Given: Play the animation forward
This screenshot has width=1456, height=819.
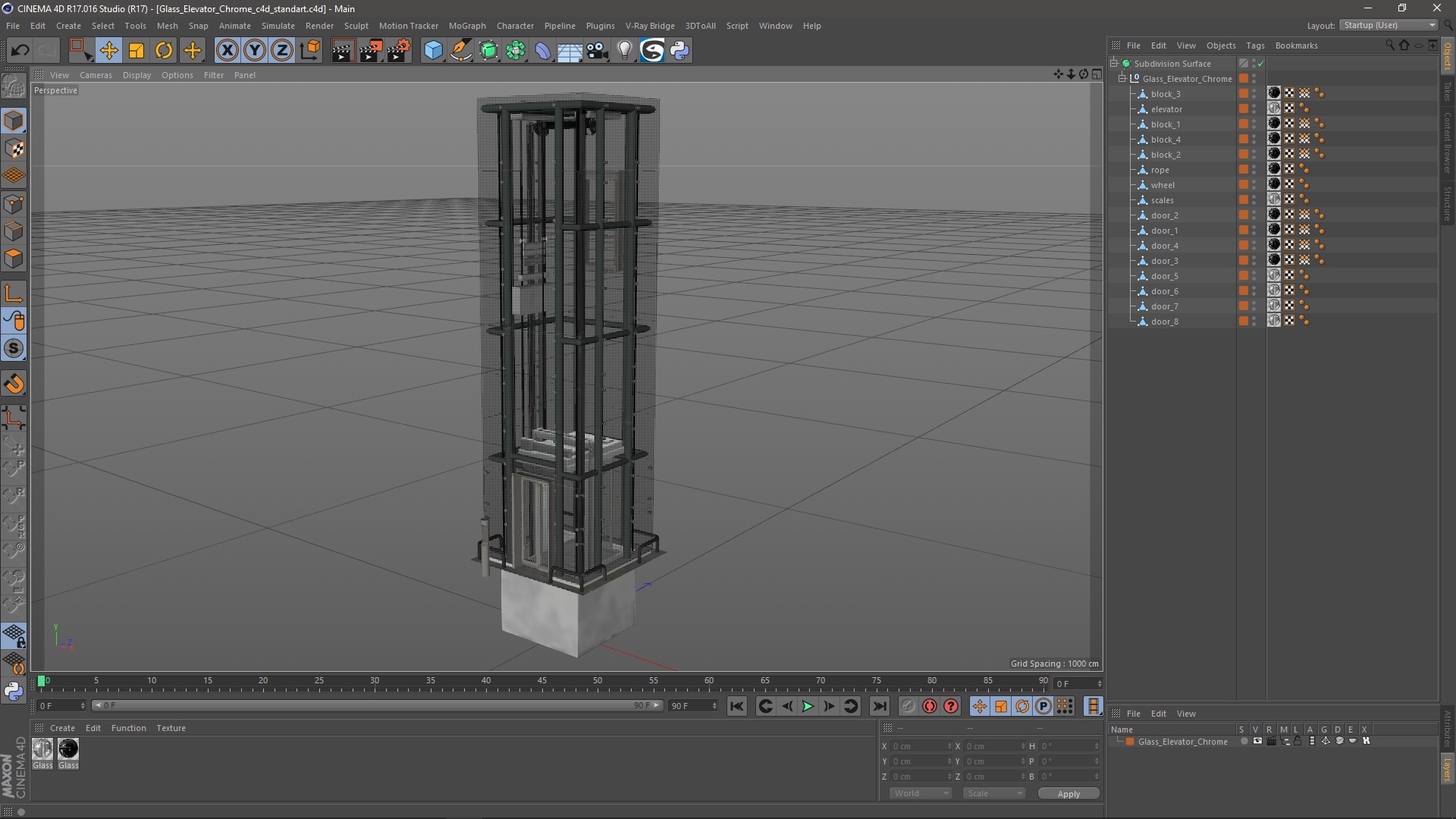Looking at the screenshot, I should (x=808, y=706).
